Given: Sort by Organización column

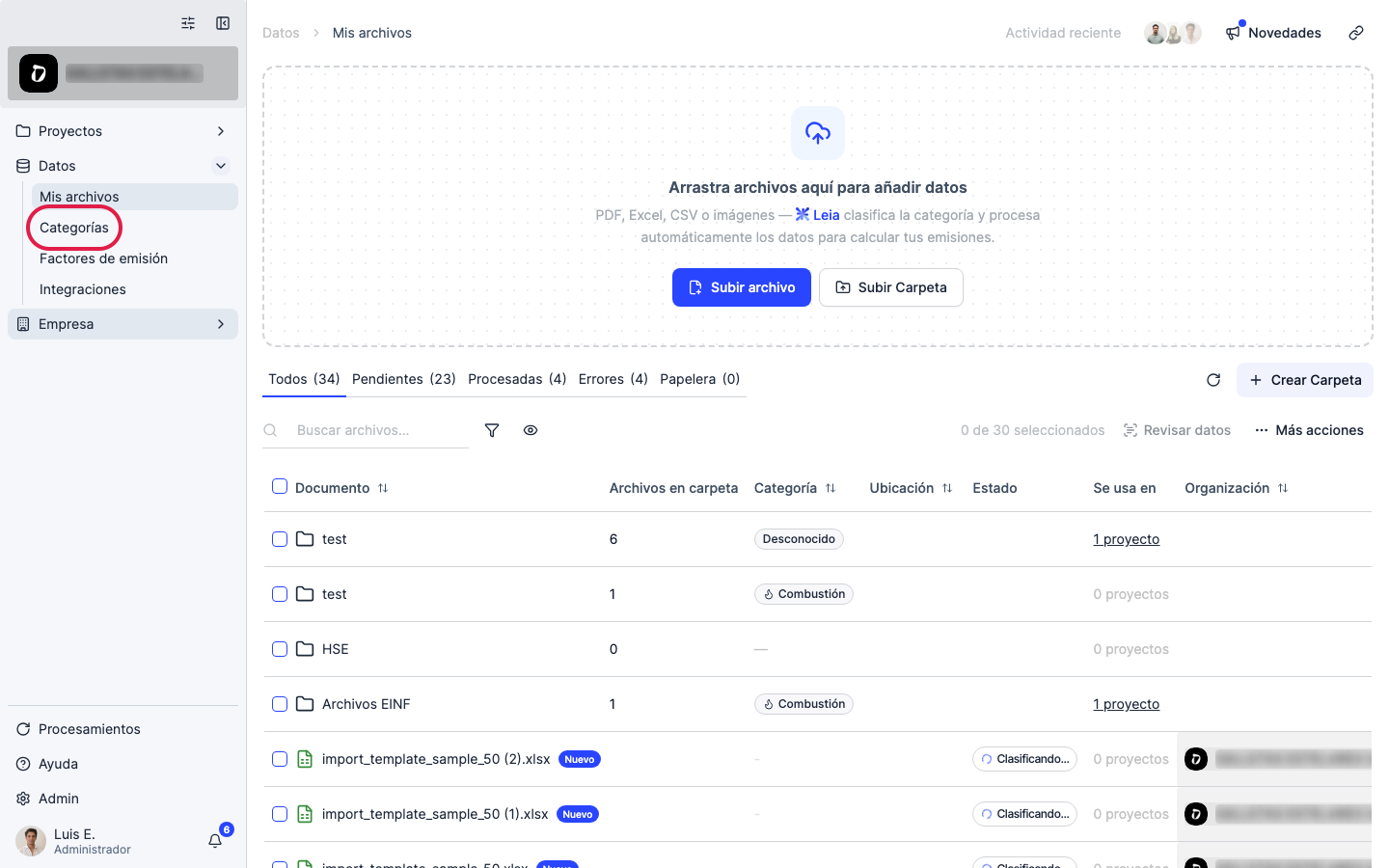Looking at the screenshot, I should pos(1283,488).
